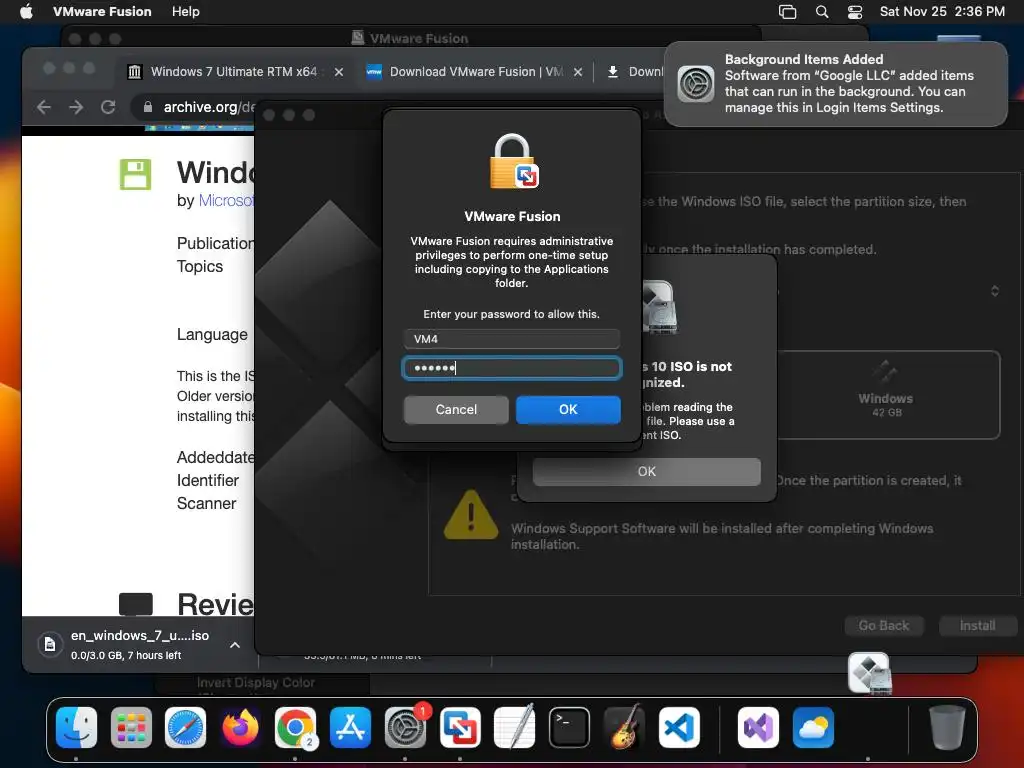Close the Download VMware Fusion tab
The image size is (1024, 768).
[578, 72]
